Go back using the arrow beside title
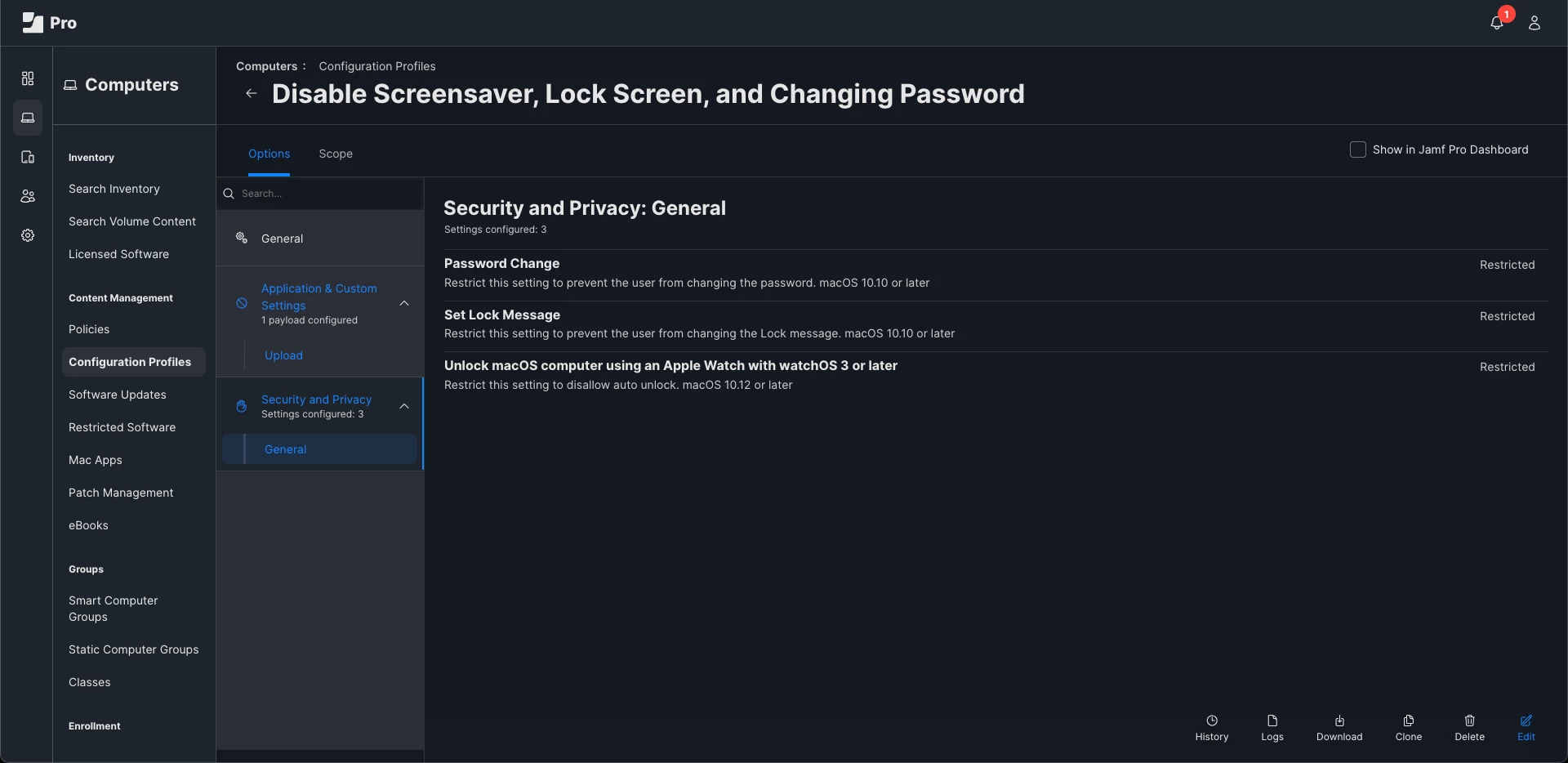 [x=252, y=93]
